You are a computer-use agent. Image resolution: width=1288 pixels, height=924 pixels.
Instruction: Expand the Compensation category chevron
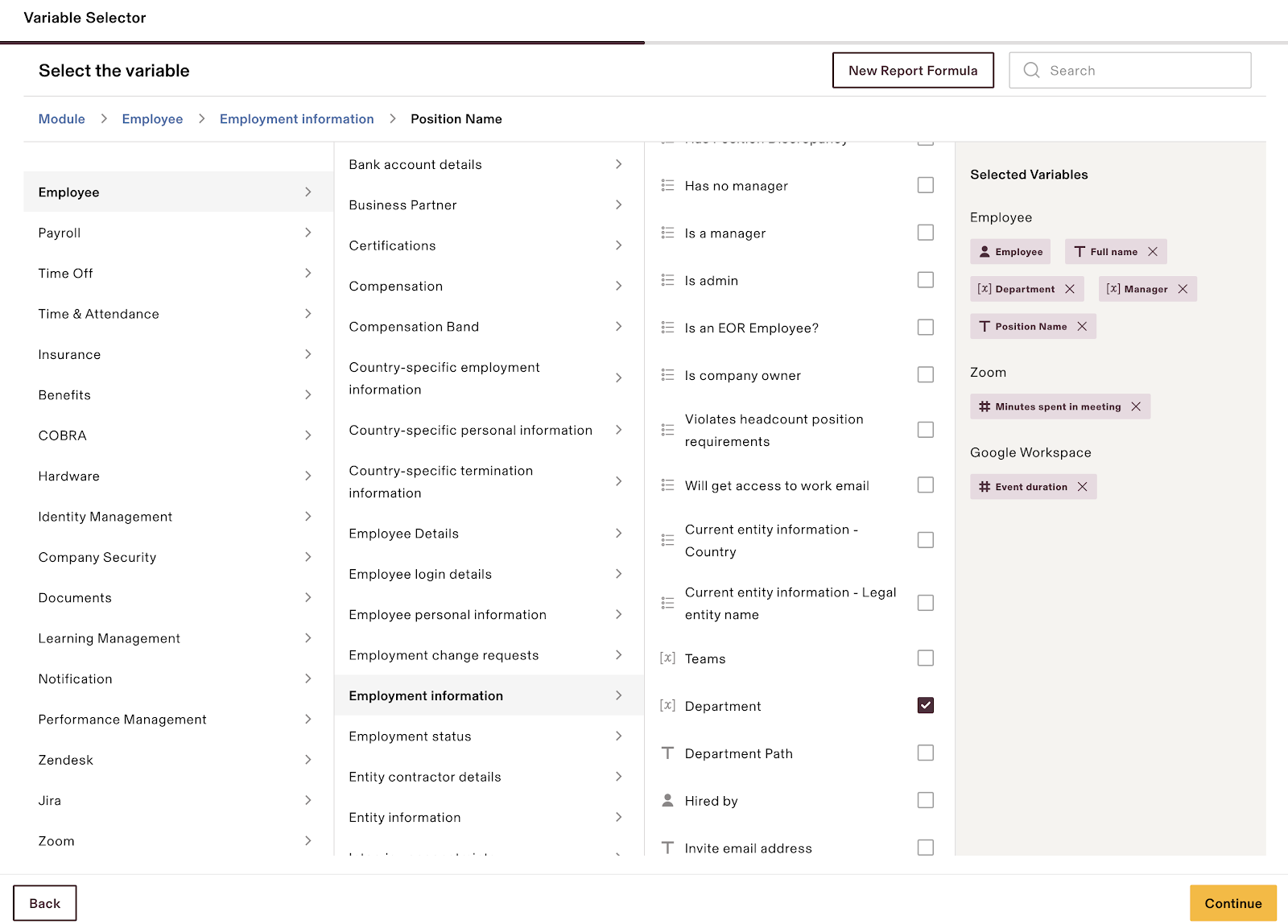click(618, 286)
